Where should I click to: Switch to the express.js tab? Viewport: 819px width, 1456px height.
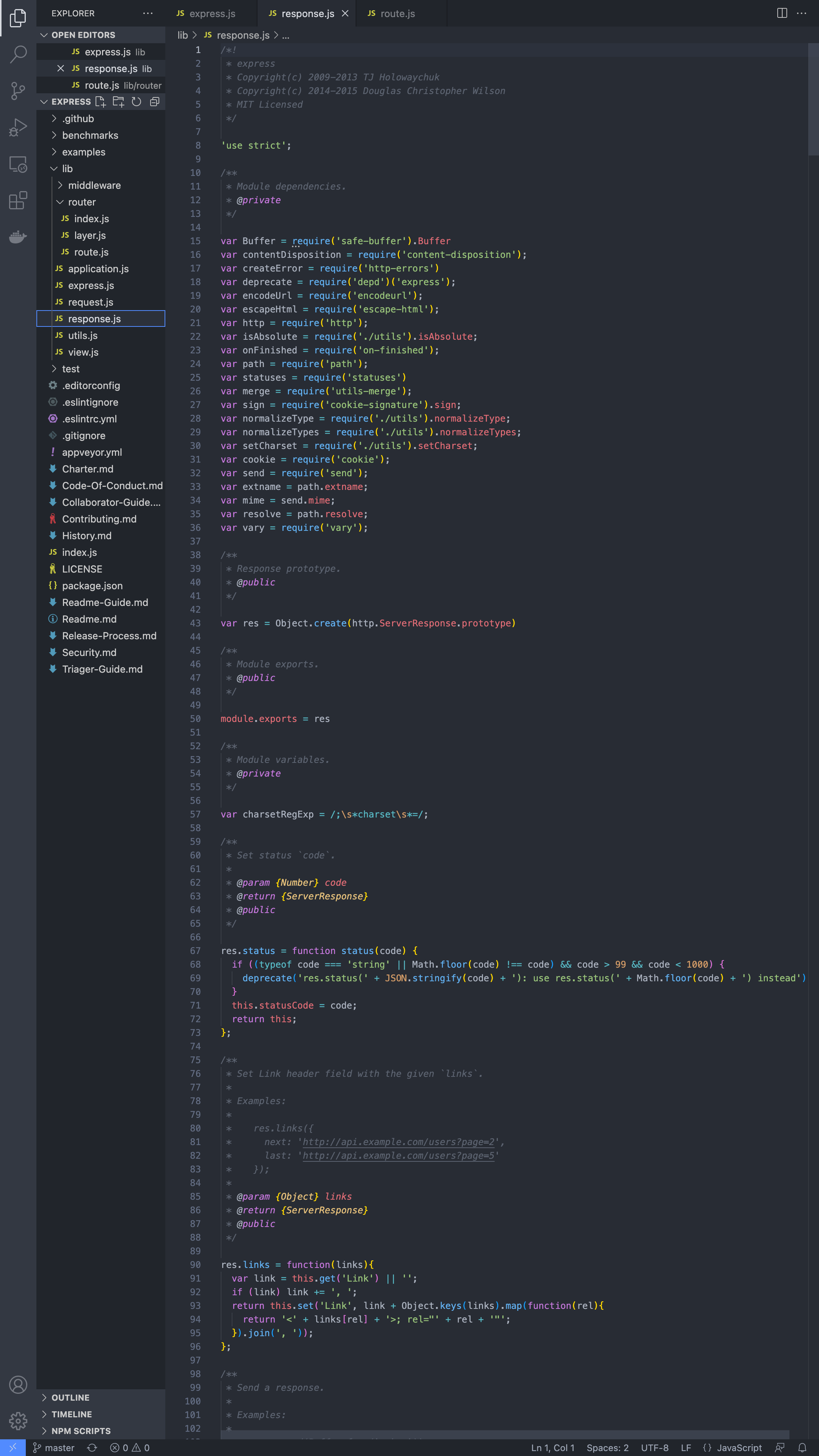(x=211, y=13)
